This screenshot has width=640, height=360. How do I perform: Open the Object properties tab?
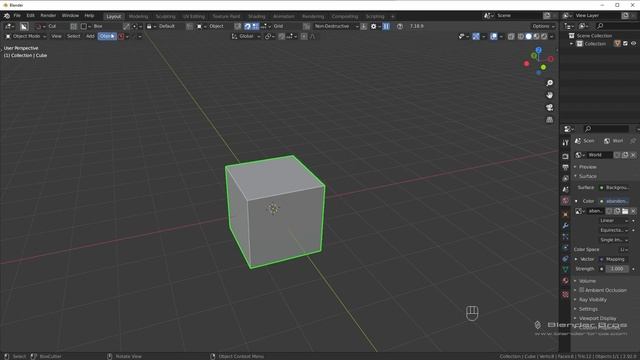point(565,214)
